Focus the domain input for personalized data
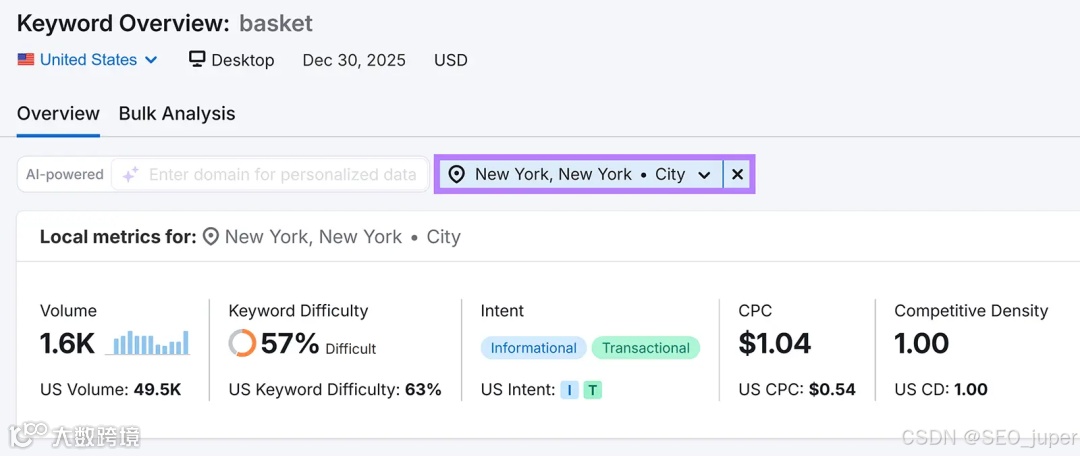This screenshot has width=1080, height=456. click(x=282, y=175)
